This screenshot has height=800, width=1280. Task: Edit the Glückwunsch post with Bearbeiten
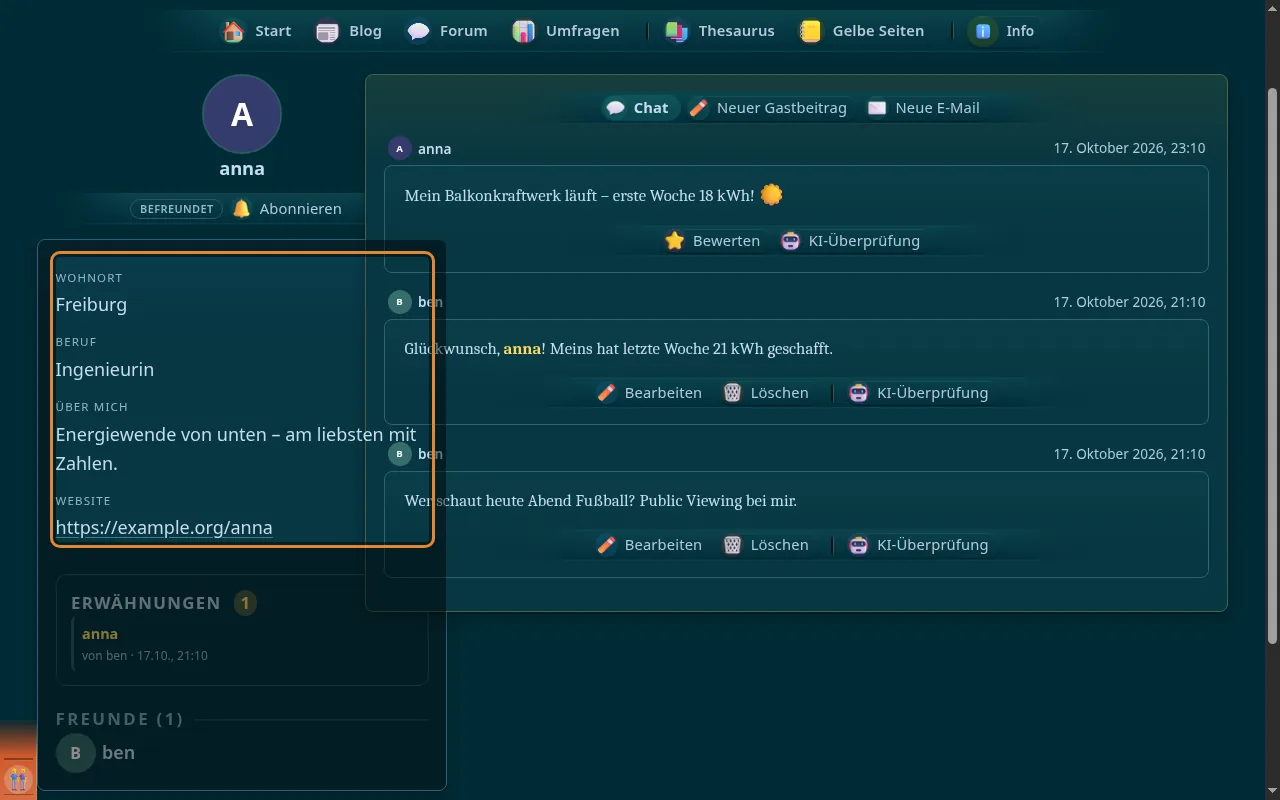click(x=650, y=393)
